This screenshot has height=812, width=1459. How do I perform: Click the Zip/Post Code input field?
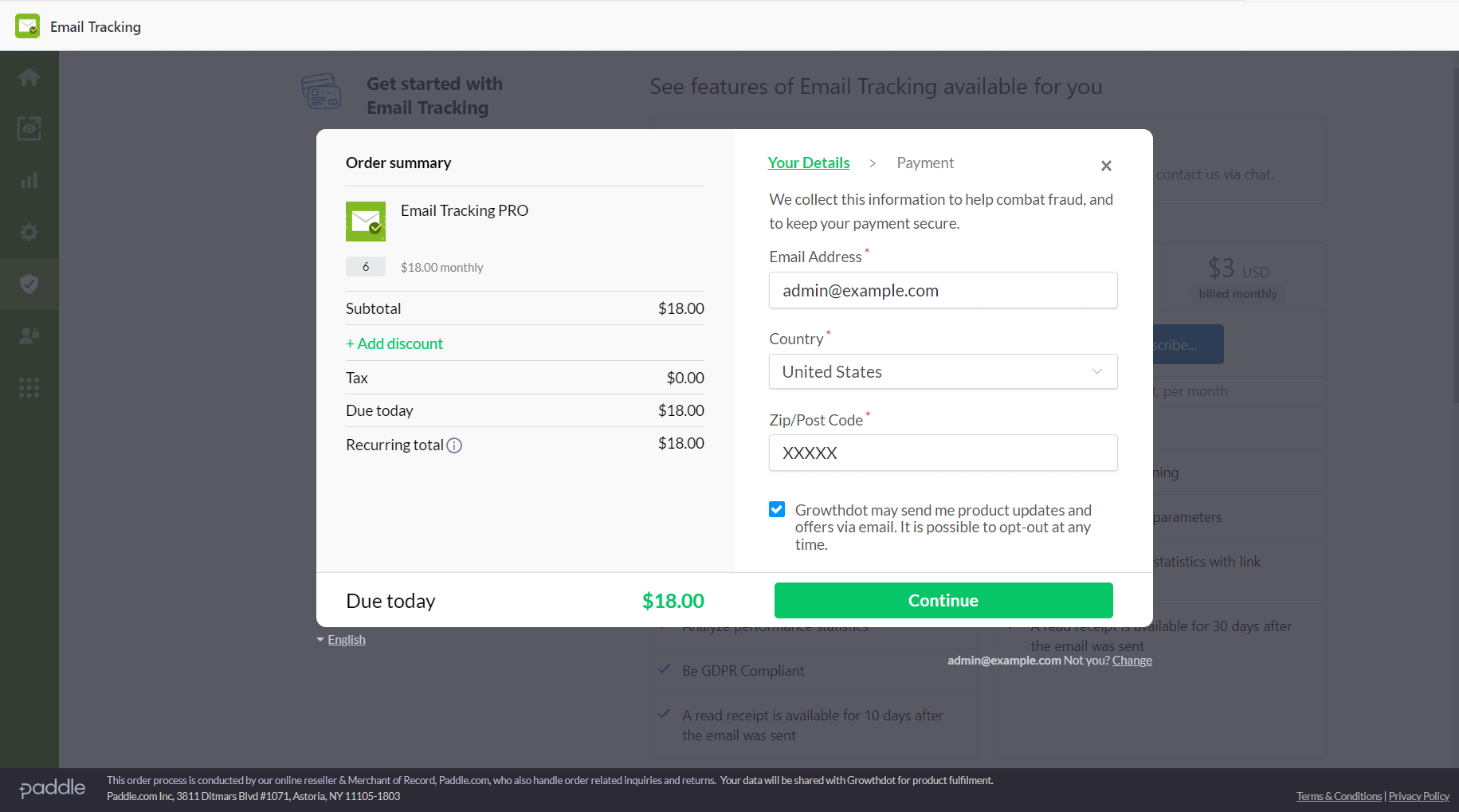tap(943, 453)
